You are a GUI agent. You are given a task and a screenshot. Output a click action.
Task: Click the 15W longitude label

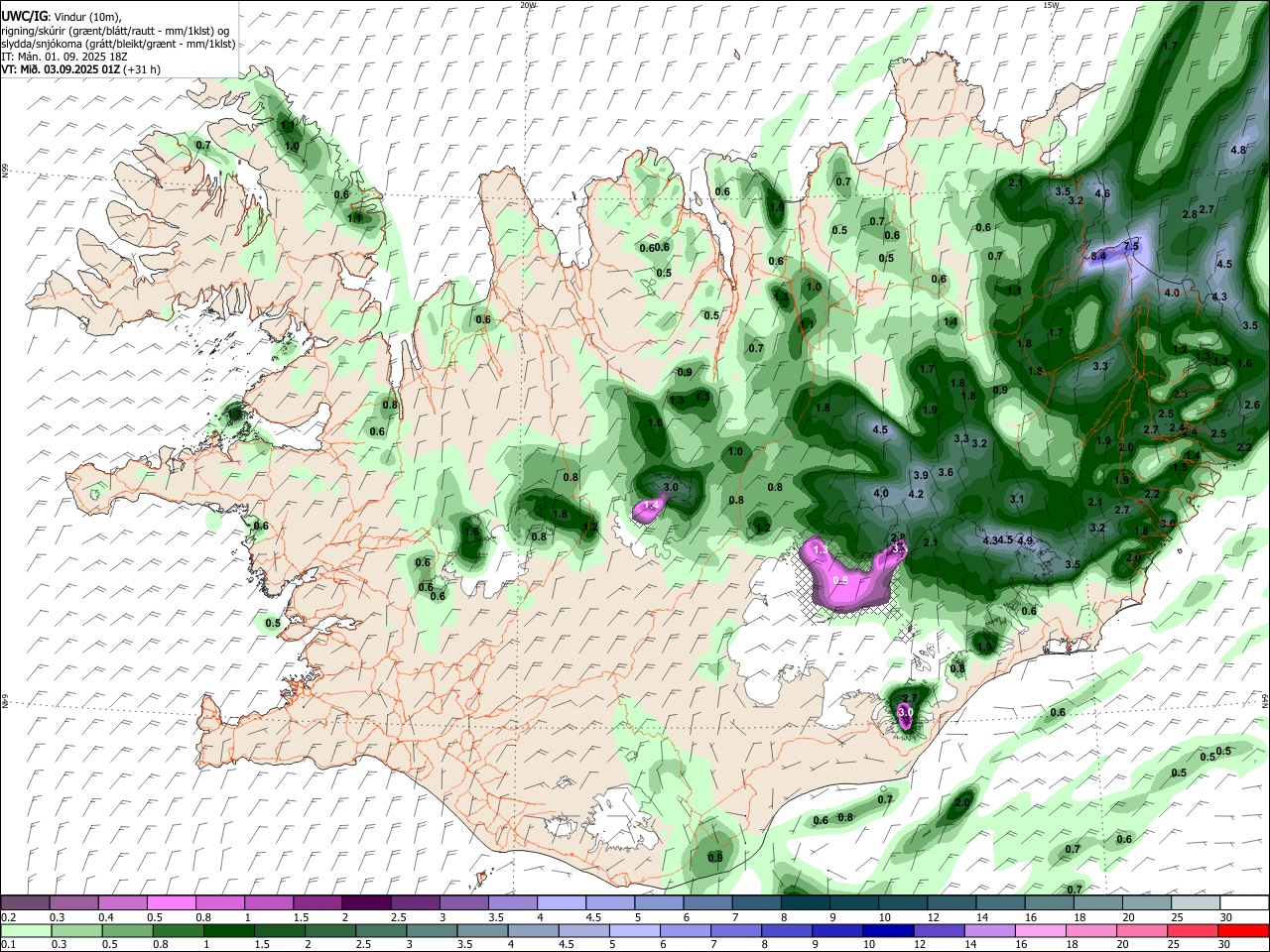tap(1051, 5)
